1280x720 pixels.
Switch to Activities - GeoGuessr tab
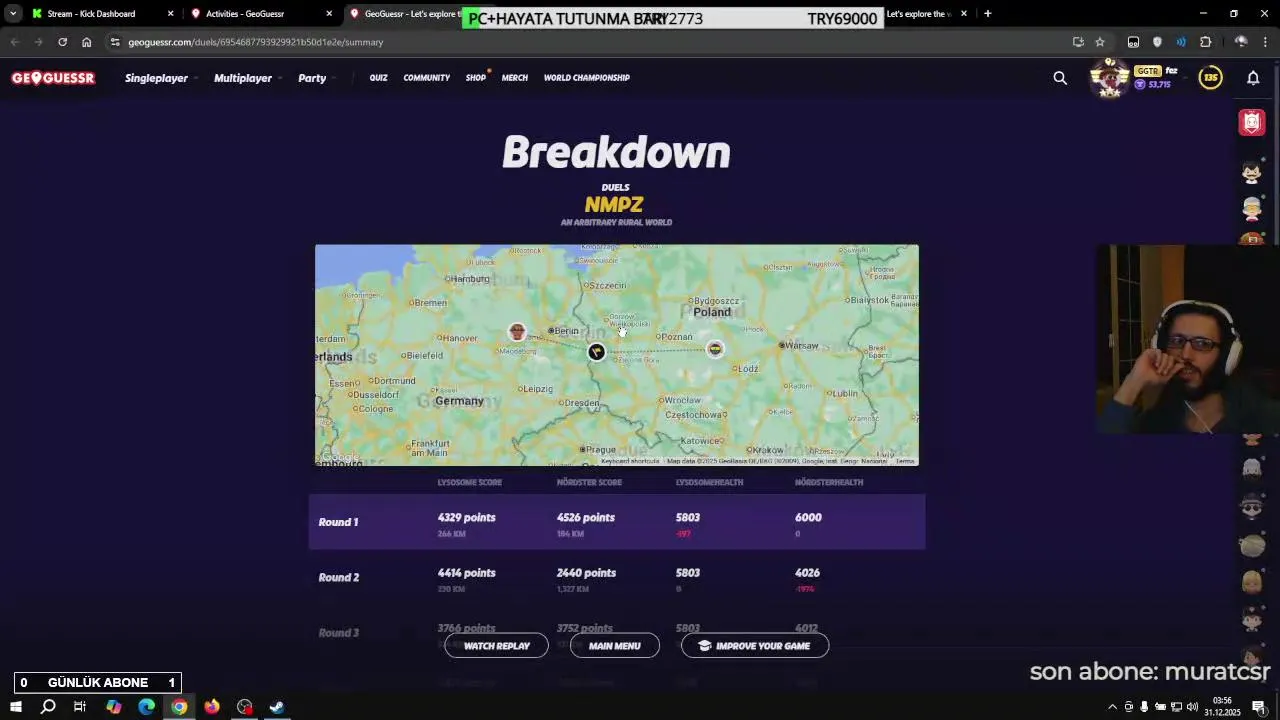245,14
